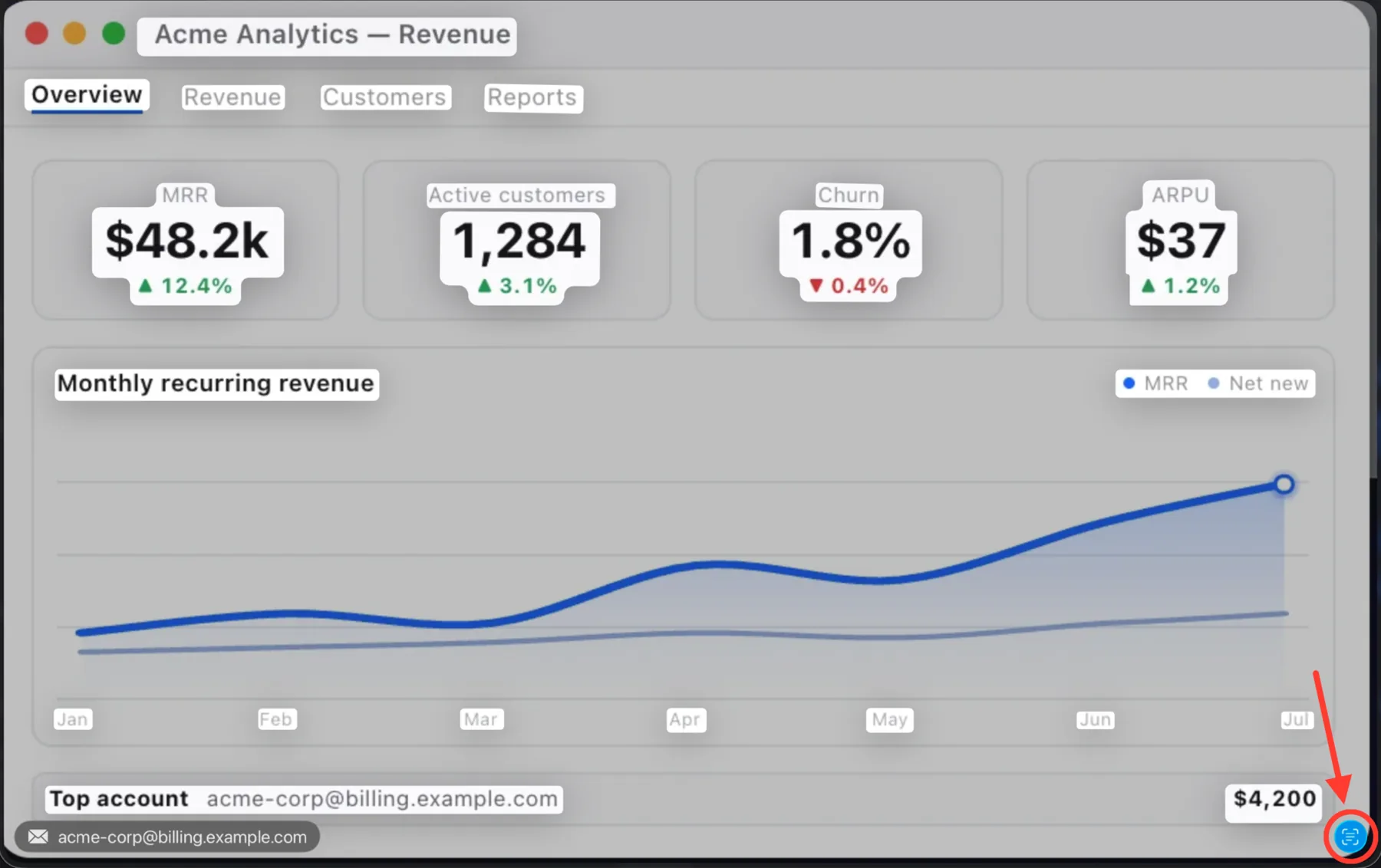Switch to the Overview tab
1381x868 pixels.
point(87,95)
